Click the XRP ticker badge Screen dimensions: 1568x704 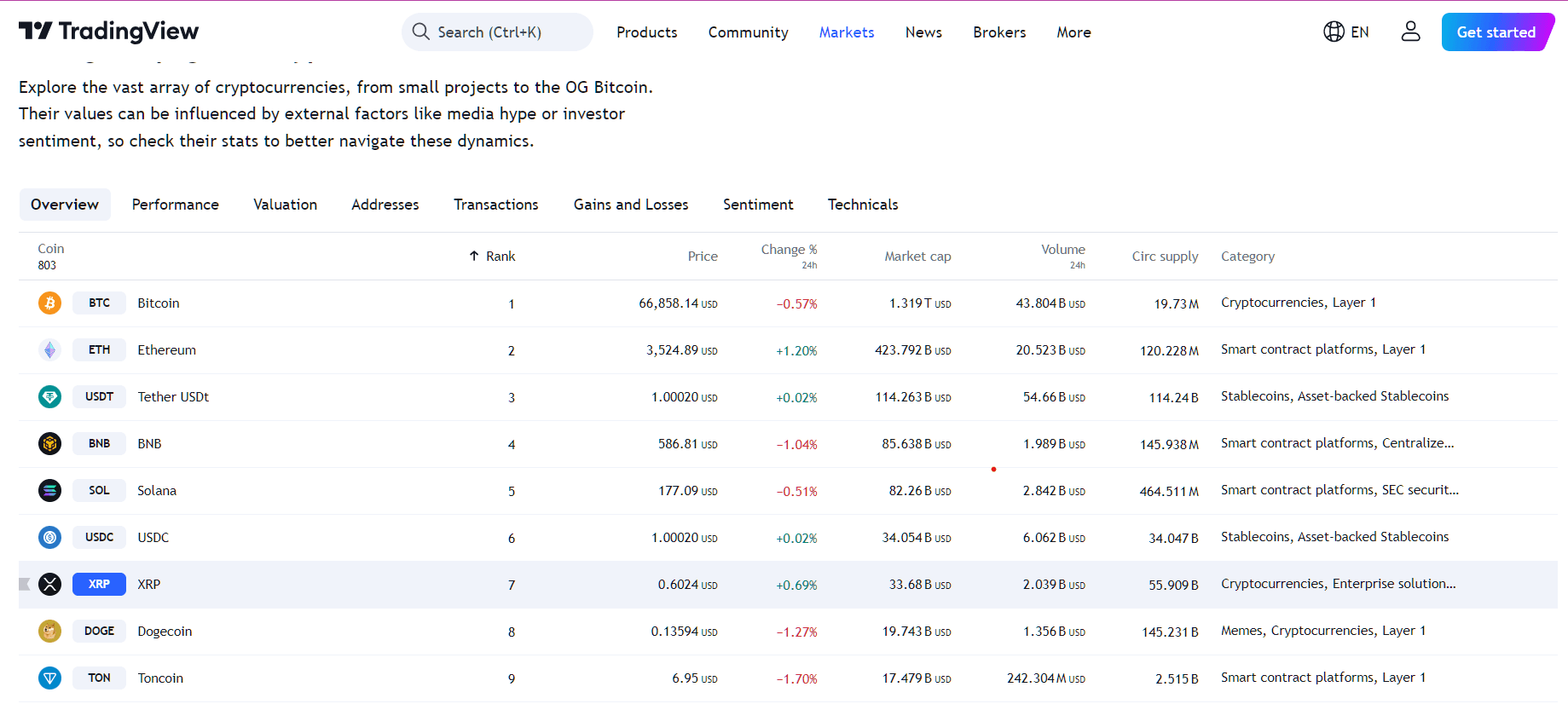(99, 585)
